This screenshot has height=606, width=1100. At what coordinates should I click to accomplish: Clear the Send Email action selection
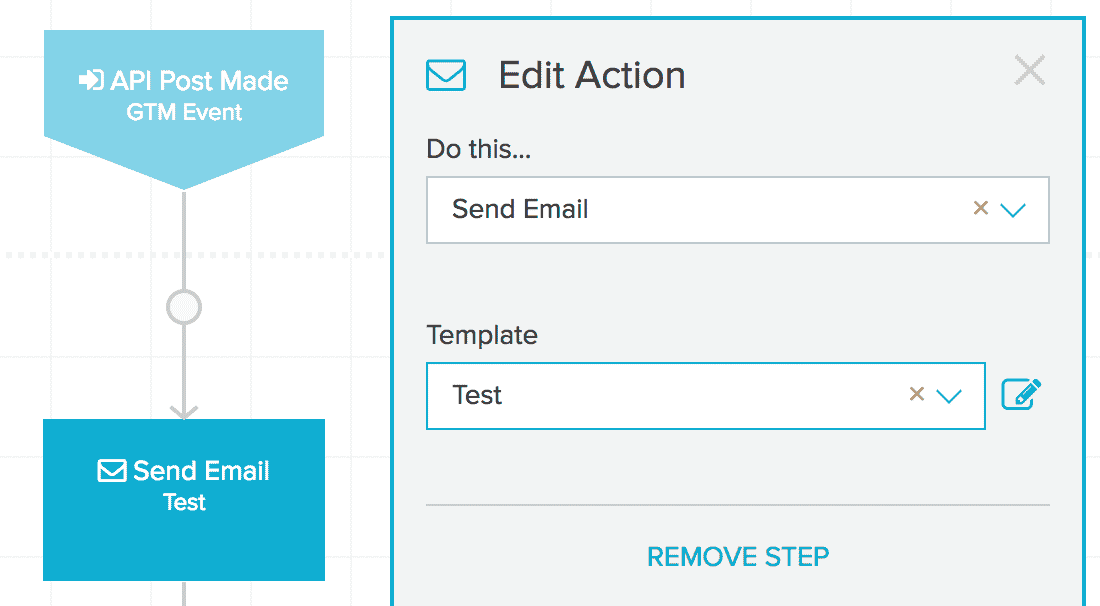[x=981, y=208]
